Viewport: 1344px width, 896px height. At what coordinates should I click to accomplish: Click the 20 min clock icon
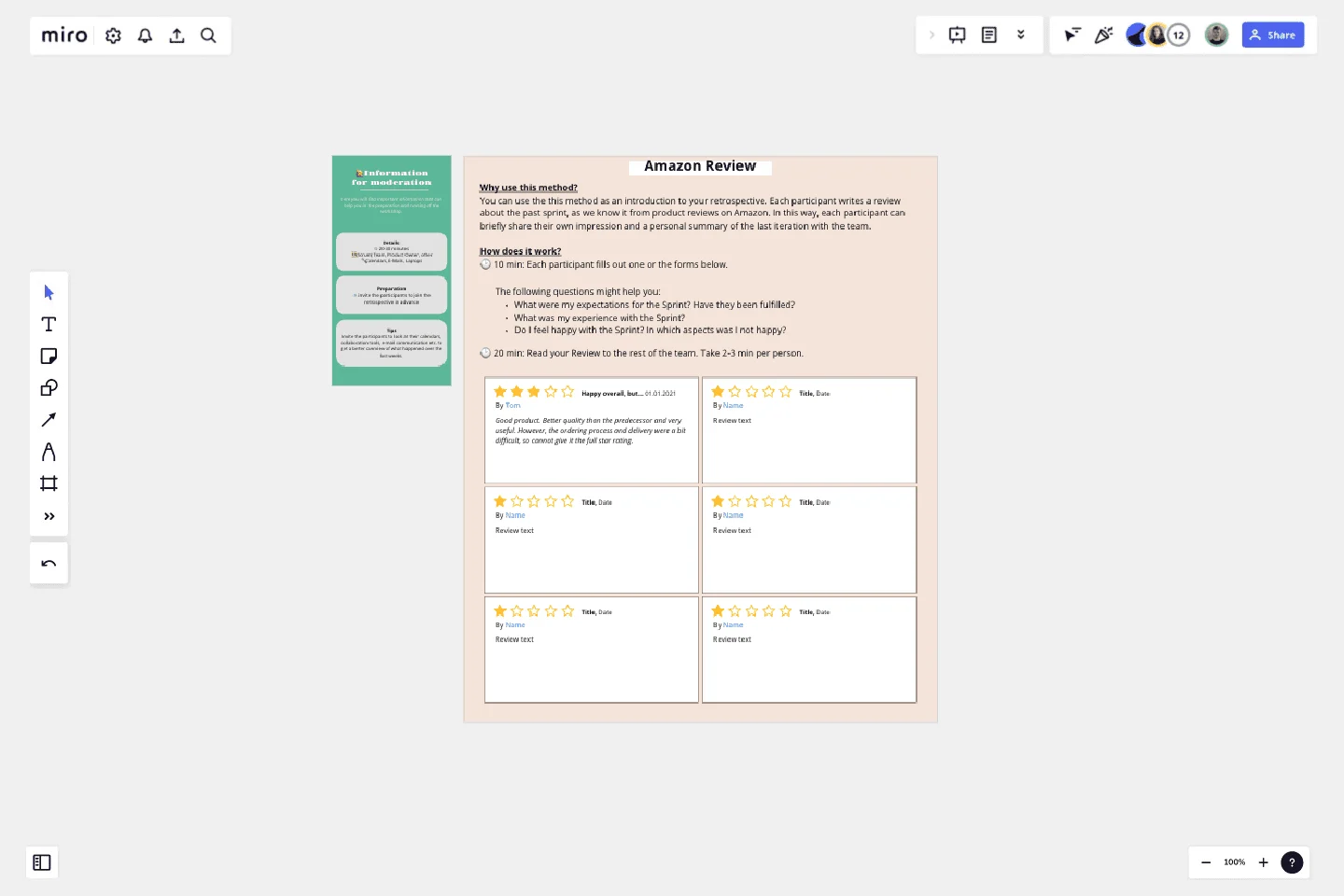point(485,353)
